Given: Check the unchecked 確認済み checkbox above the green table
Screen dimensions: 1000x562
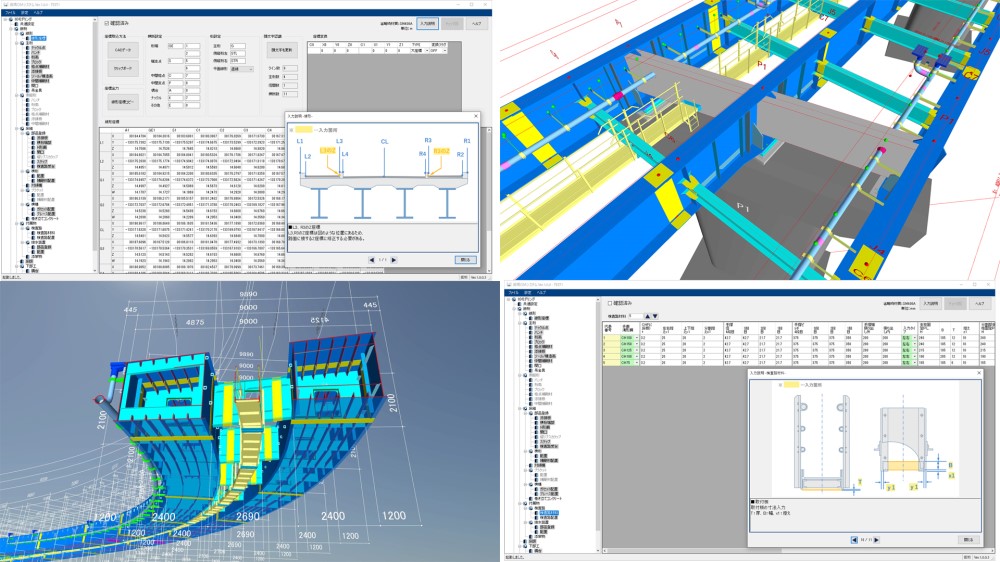Looking at the screenshot, I should (x=610, y=303).
